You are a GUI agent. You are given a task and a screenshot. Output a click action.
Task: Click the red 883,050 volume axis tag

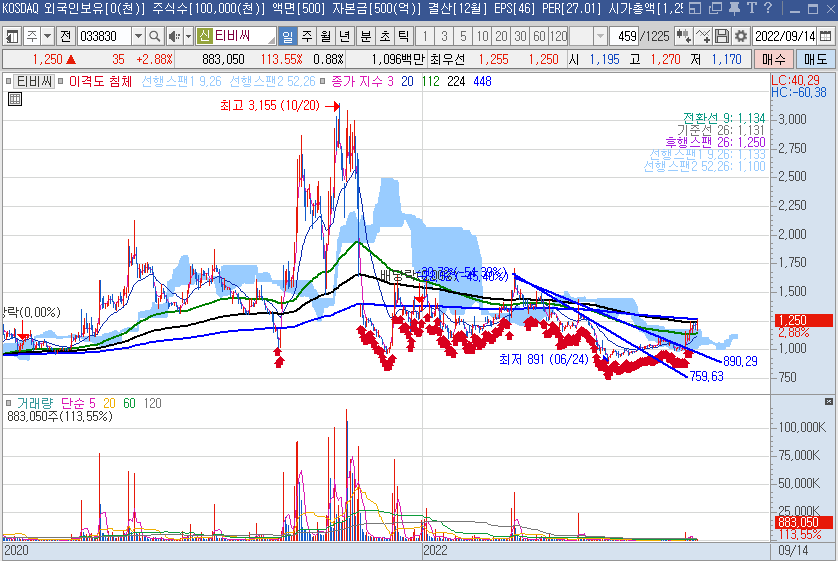[x=803, y=522]
